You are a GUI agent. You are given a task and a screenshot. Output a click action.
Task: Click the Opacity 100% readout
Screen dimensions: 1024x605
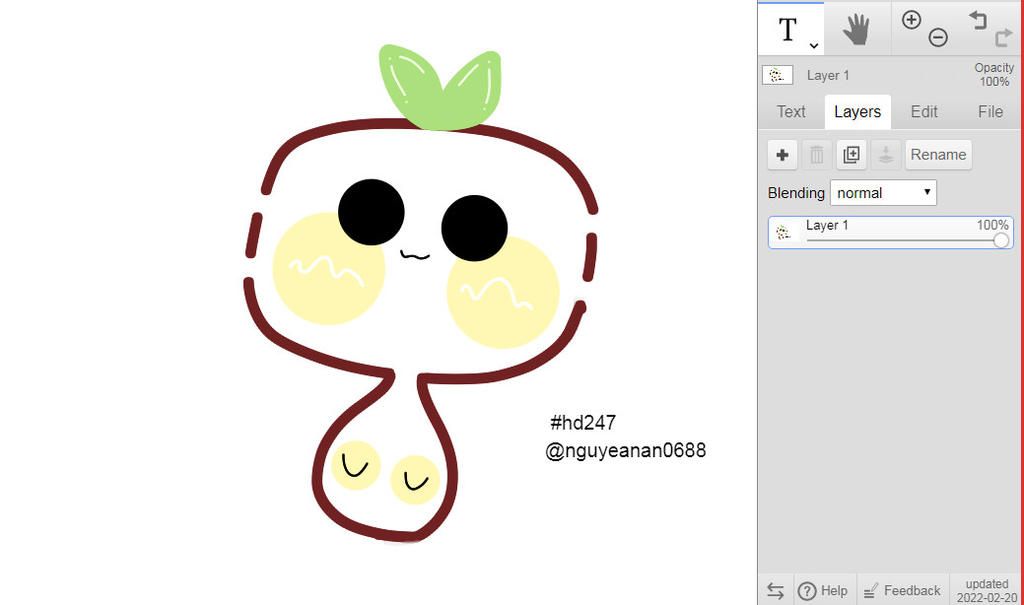(994, 74)
